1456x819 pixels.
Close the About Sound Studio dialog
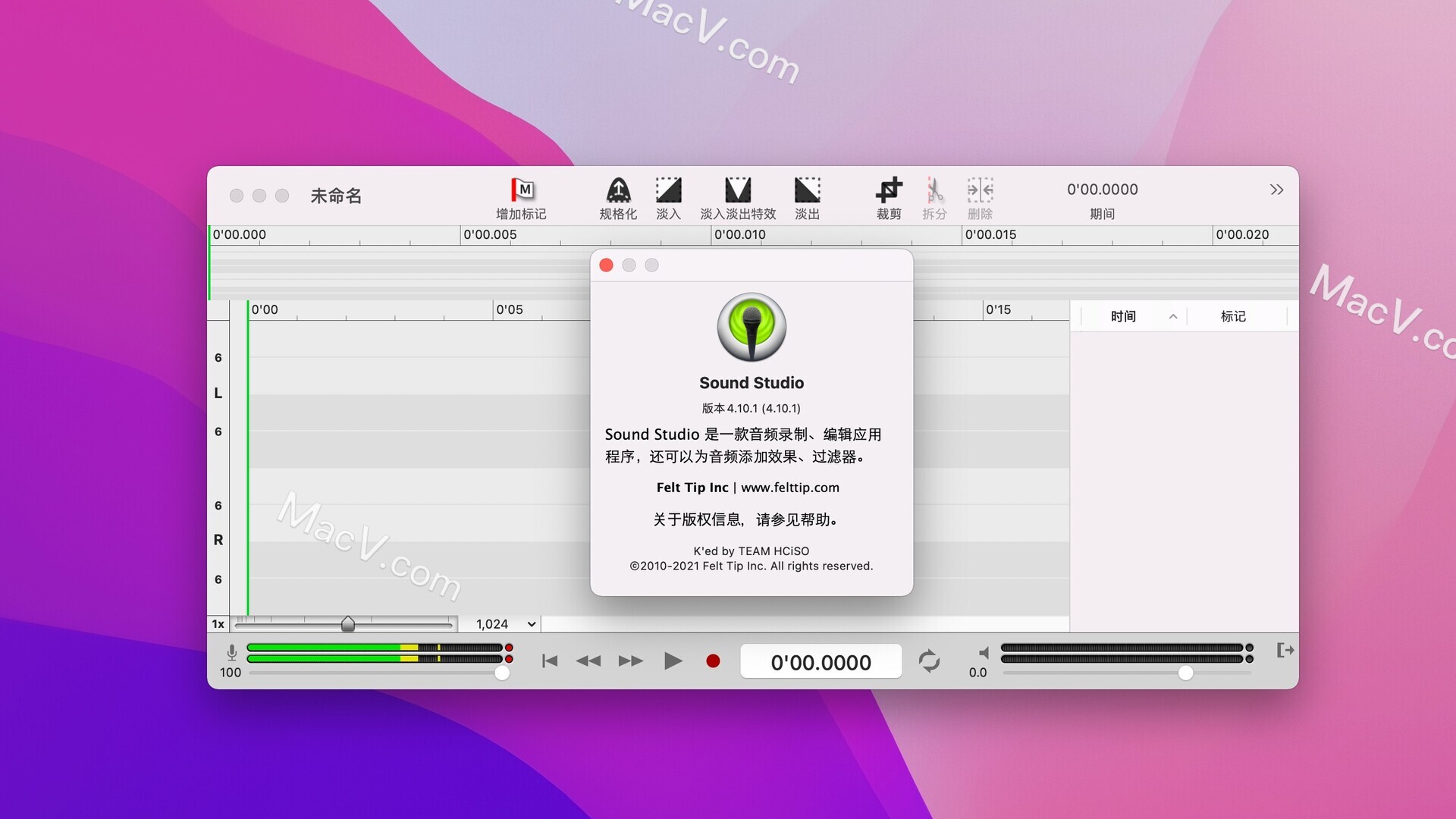(x=606, y=265)
